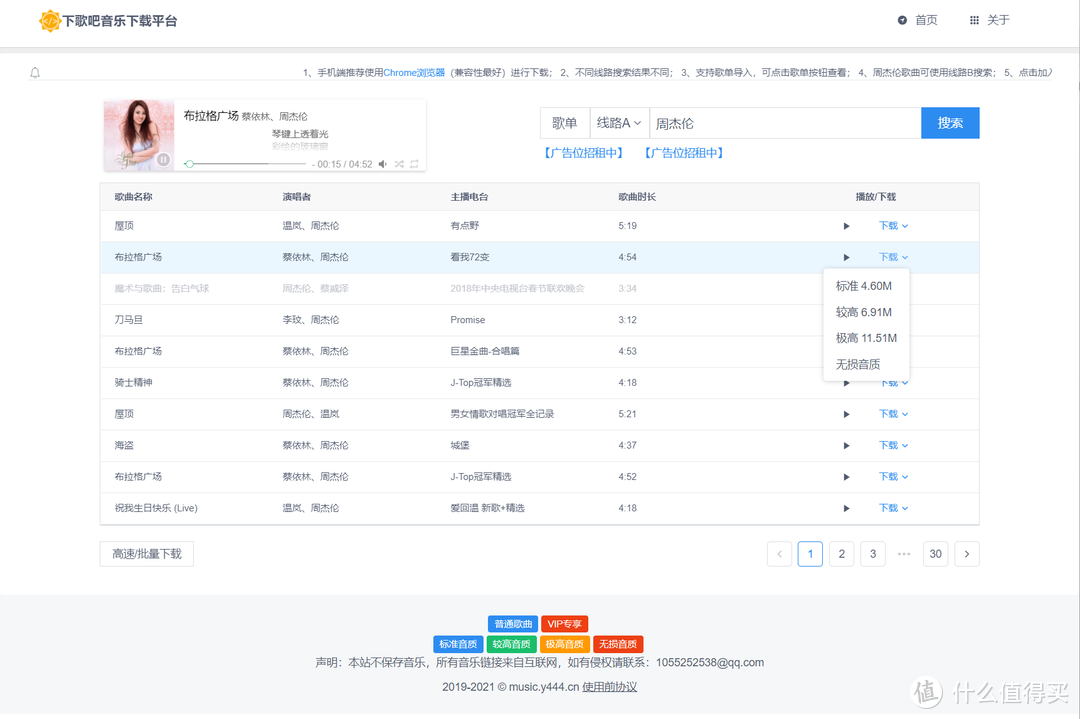Open the left 【广告位招租中】 link
Image resolution: width=1080 pixels, height=719 pixels.
pos(584,153)
